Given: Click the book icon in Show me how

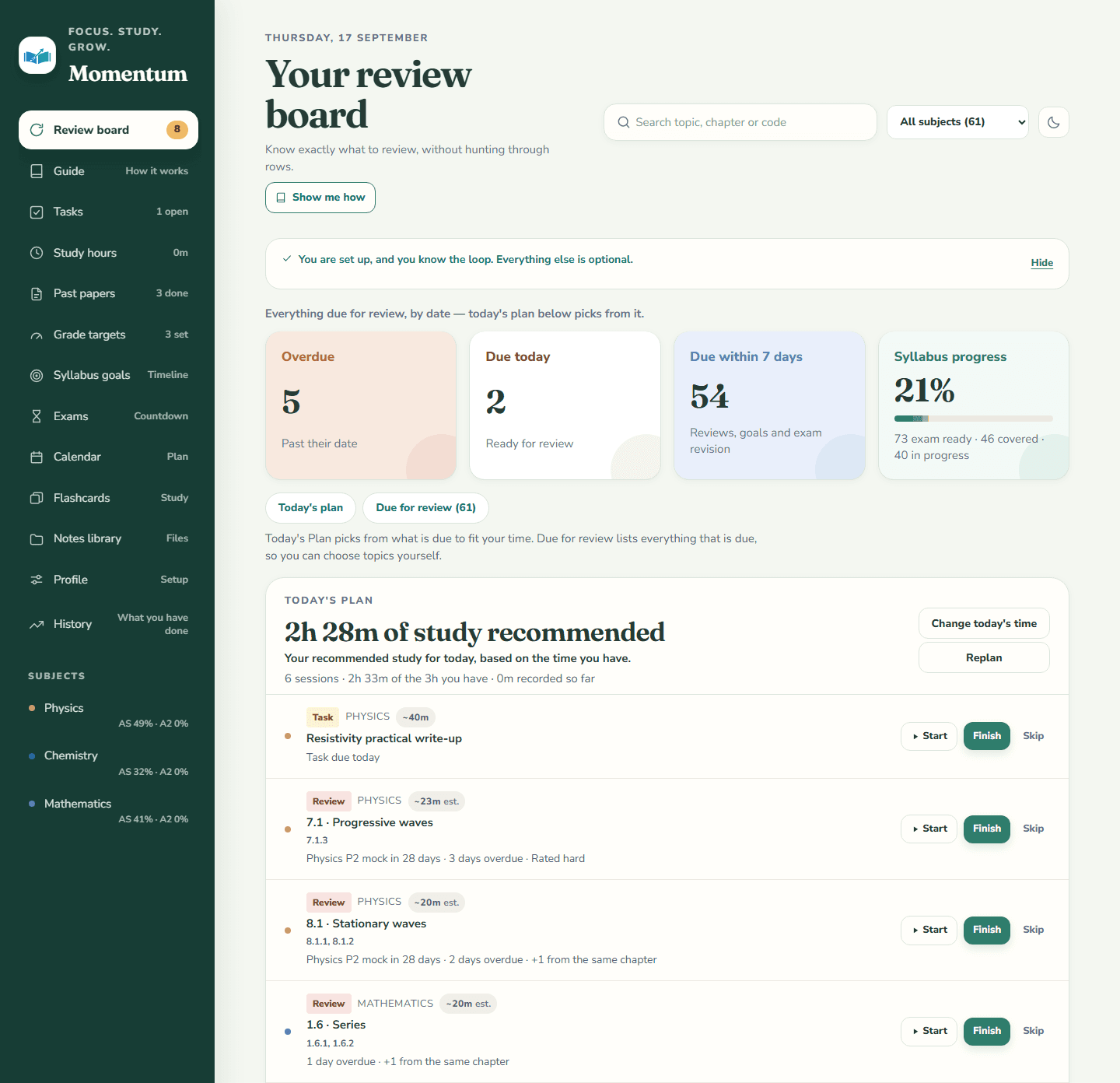Looking at the screenshot, I should click(x=281, y=198).
